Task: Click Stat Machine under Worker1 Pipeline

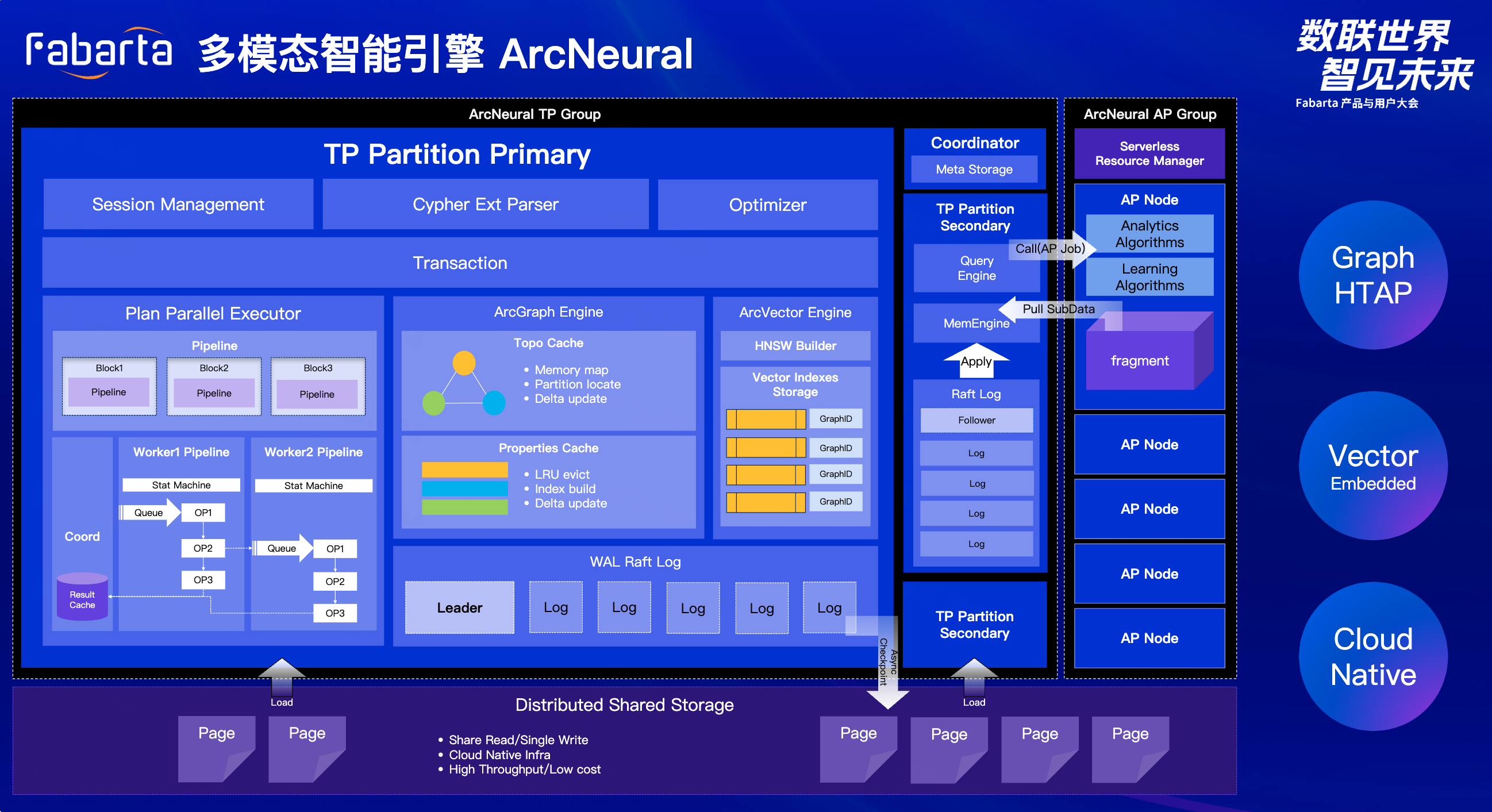Action: (181, 485)
